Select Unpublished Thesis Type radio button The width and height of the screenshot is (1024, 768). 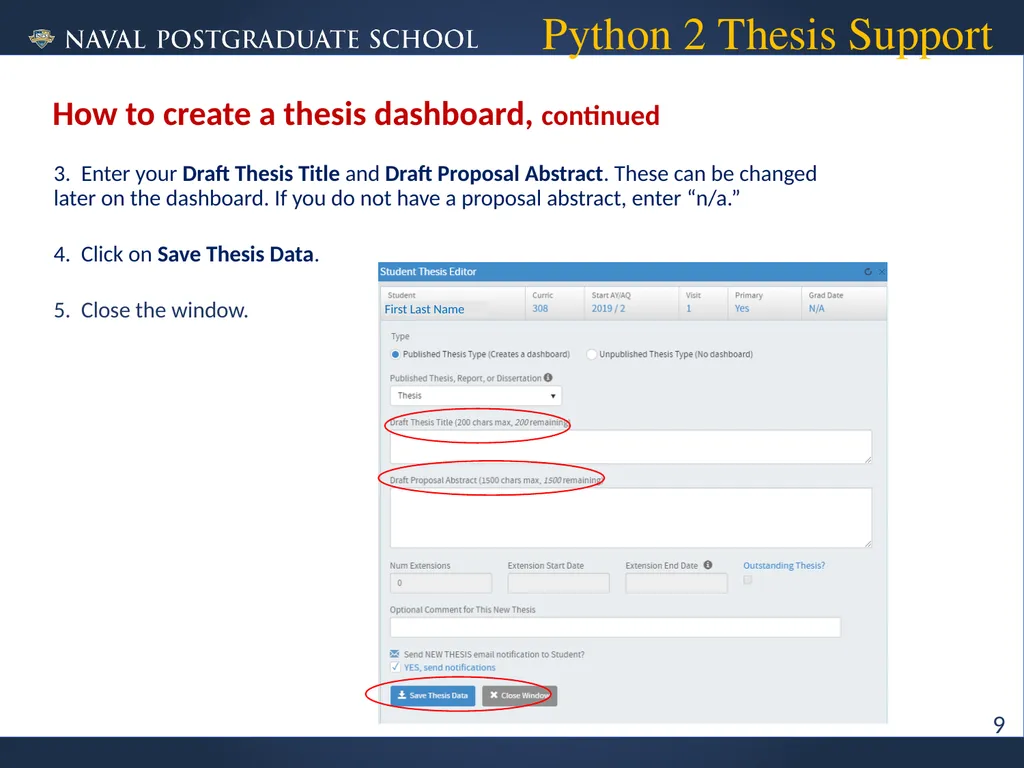[x=591, y=354]
